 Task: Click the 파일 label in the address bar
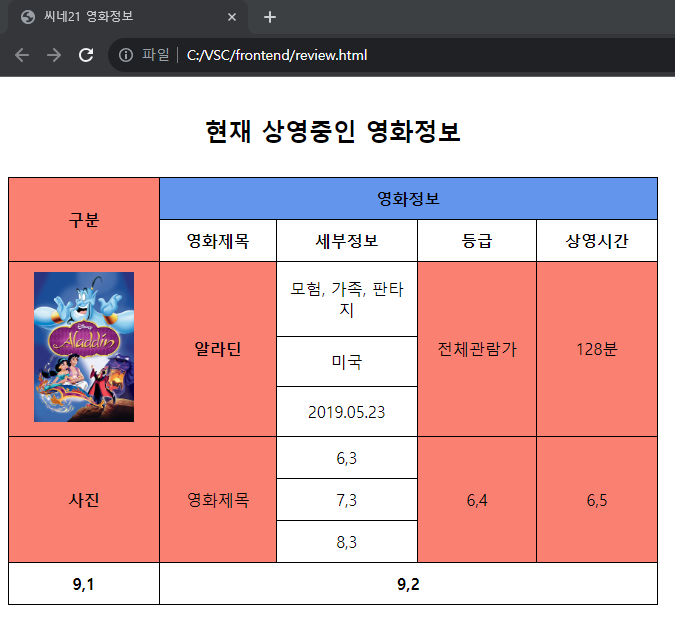coord(156,55)
